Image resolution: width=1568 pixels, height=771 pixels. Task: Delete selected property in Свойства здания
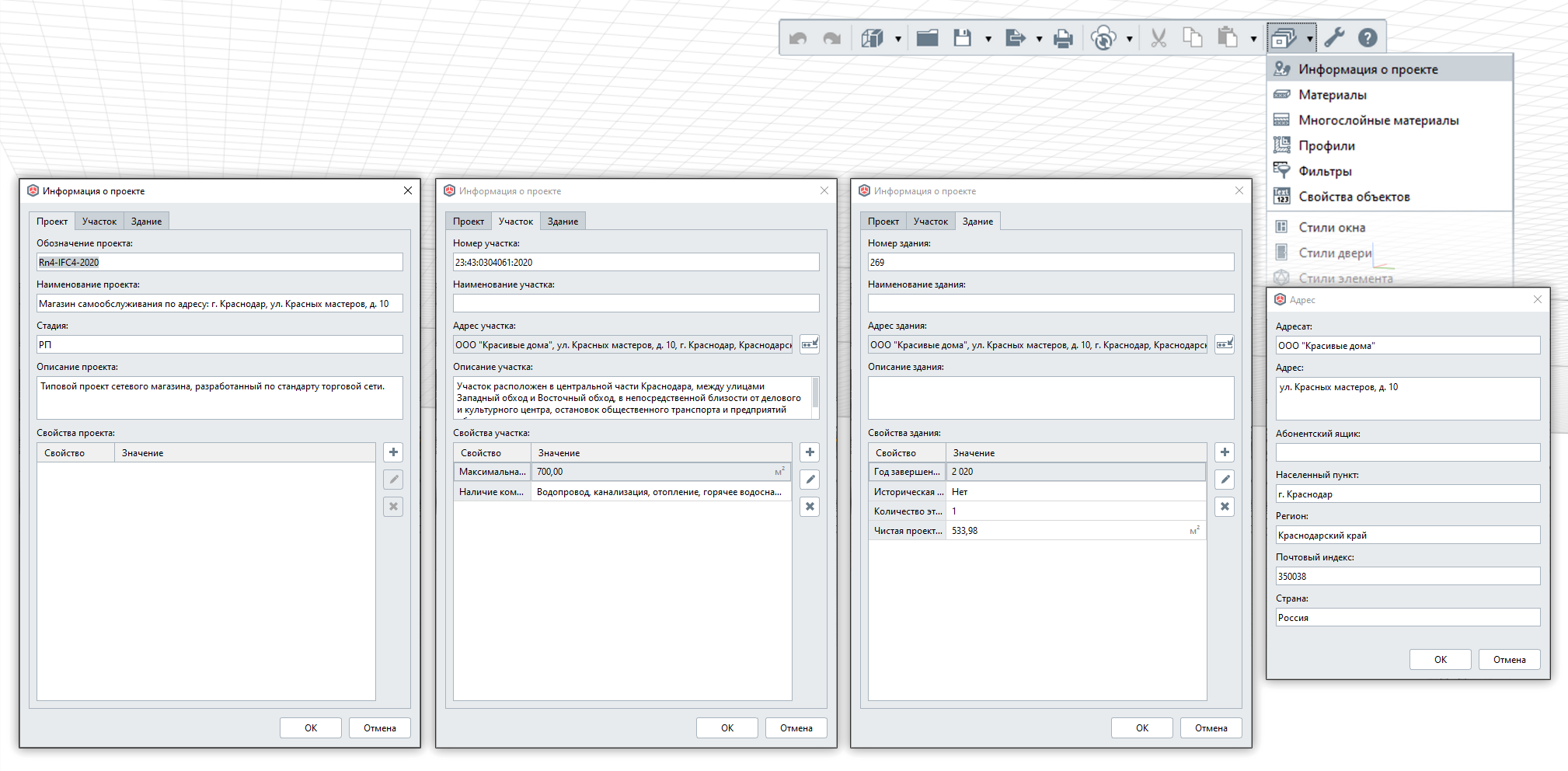pyautogui.click(x=1225, y=507)
